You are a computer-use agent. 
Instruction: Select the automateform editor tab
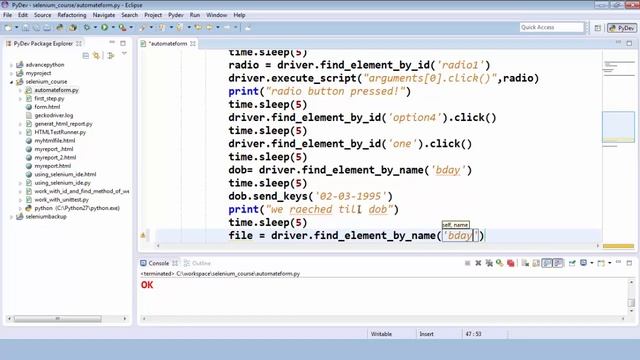[168, 44]
